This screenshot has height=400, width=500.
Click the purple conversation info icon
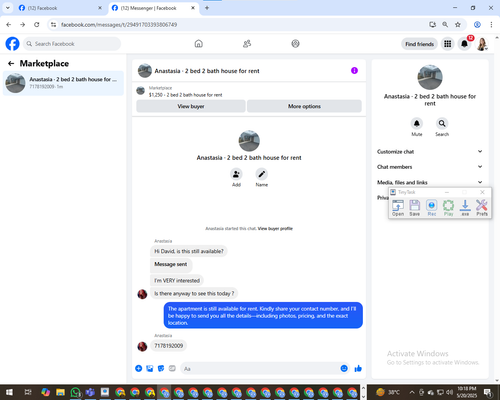[354, 70]
